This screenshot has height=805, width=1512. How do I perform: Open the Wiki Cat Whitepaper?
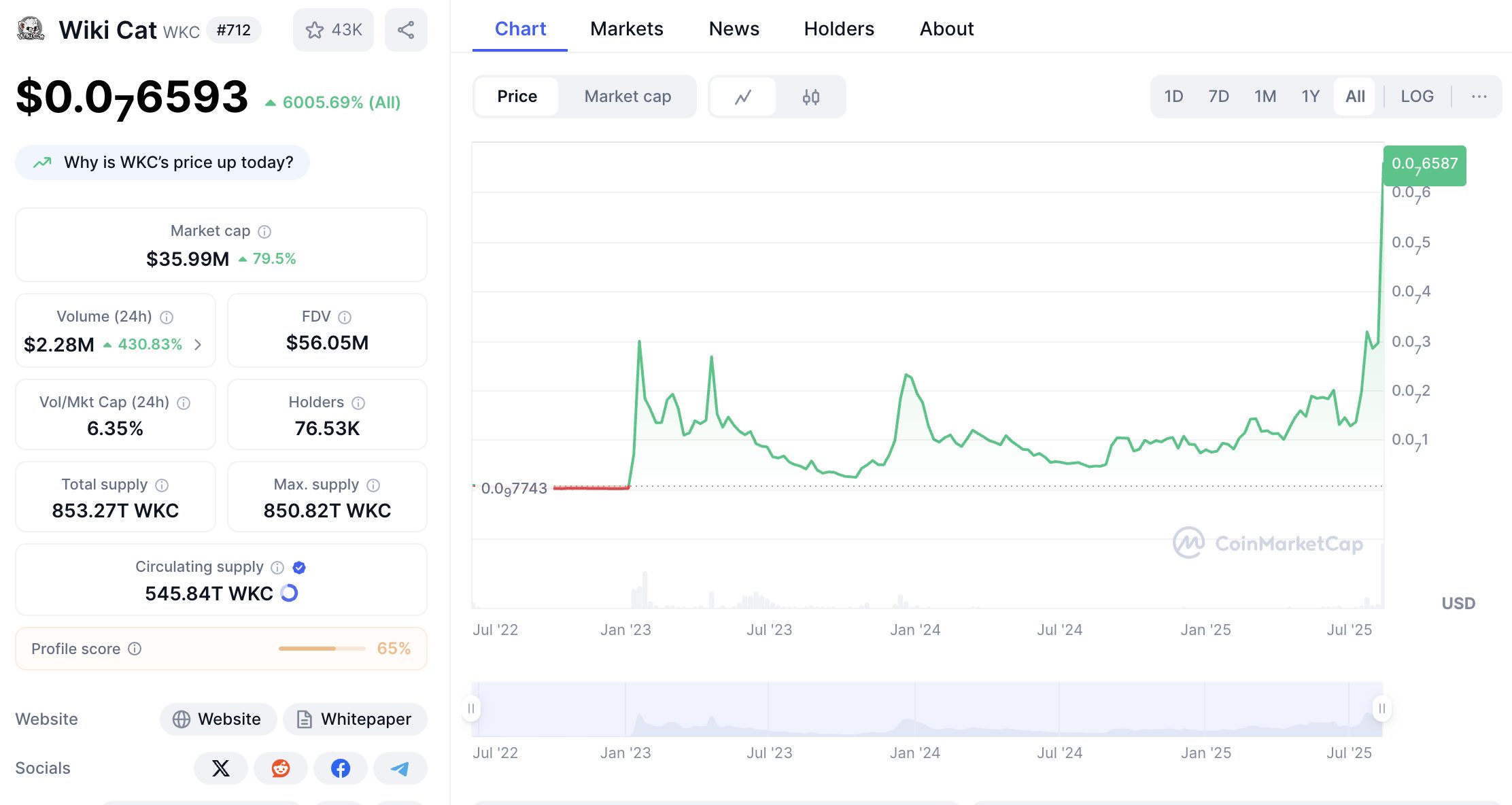[354, 719]
